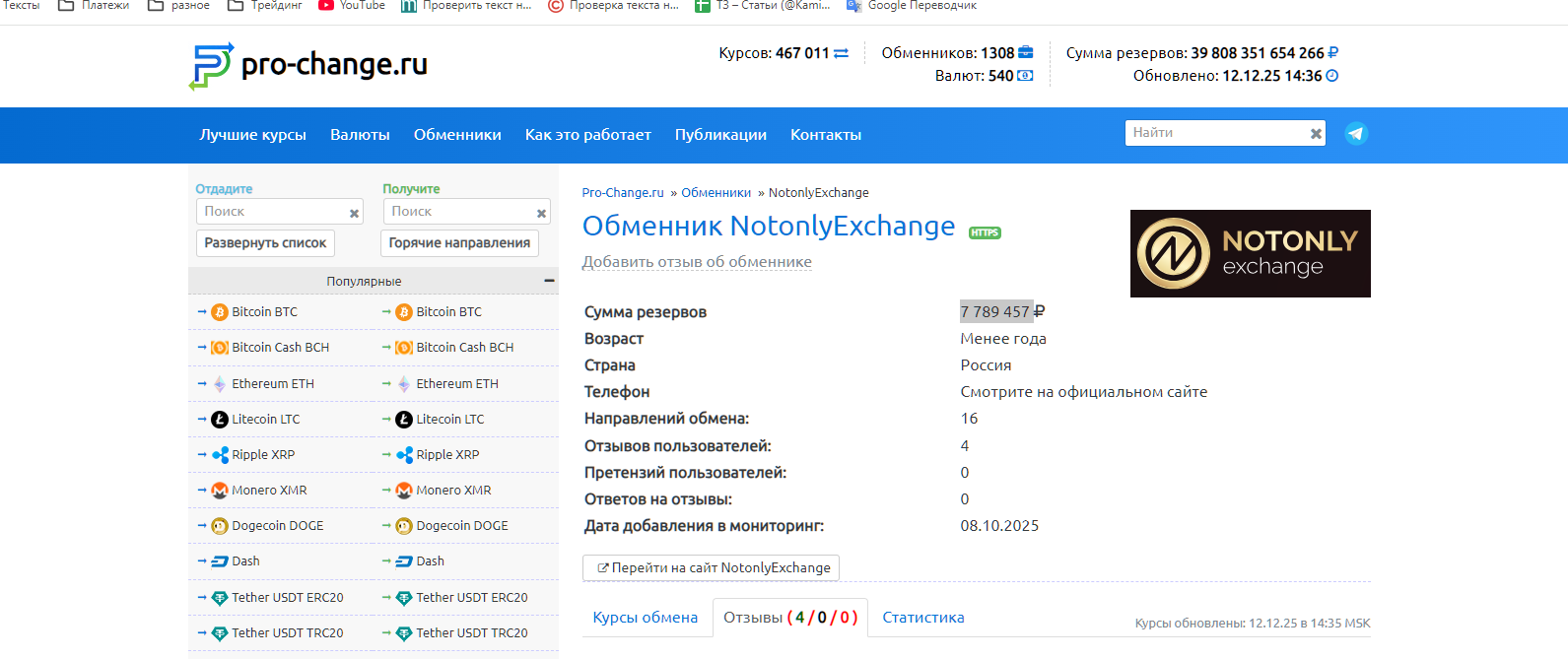Click Добавить отзыв об обменнике link

[697, 262]
